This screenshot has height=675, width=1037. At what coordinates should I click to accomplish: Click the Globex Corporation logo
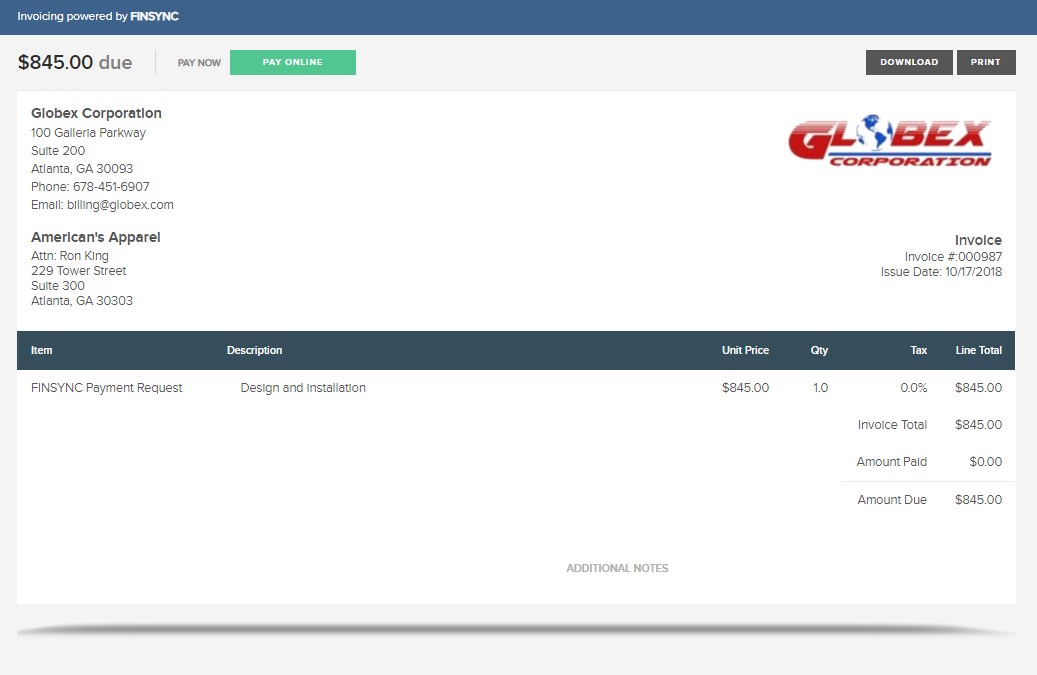(890, 141)
